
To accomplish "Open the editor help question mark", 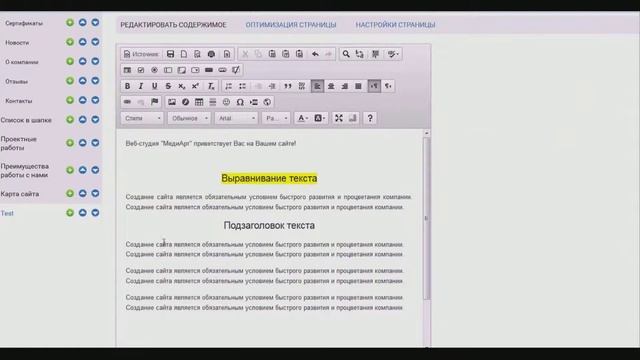I will click(370, 118).
